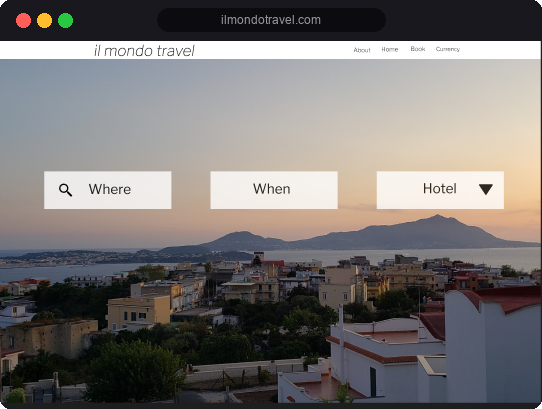Open the Book menu item
The image size is (542, 409).
pyautogui.click(x=418, y=49)
